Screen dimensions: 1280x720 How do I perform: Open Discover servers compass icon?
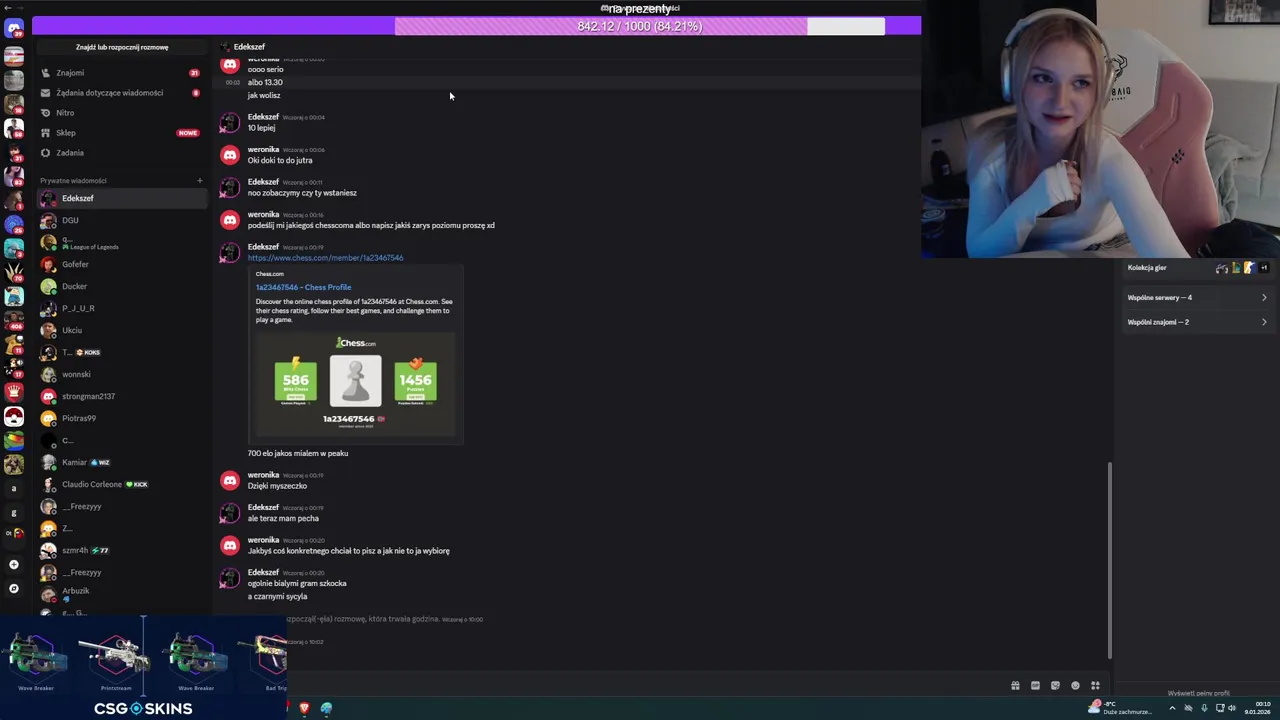pos(14,588)
